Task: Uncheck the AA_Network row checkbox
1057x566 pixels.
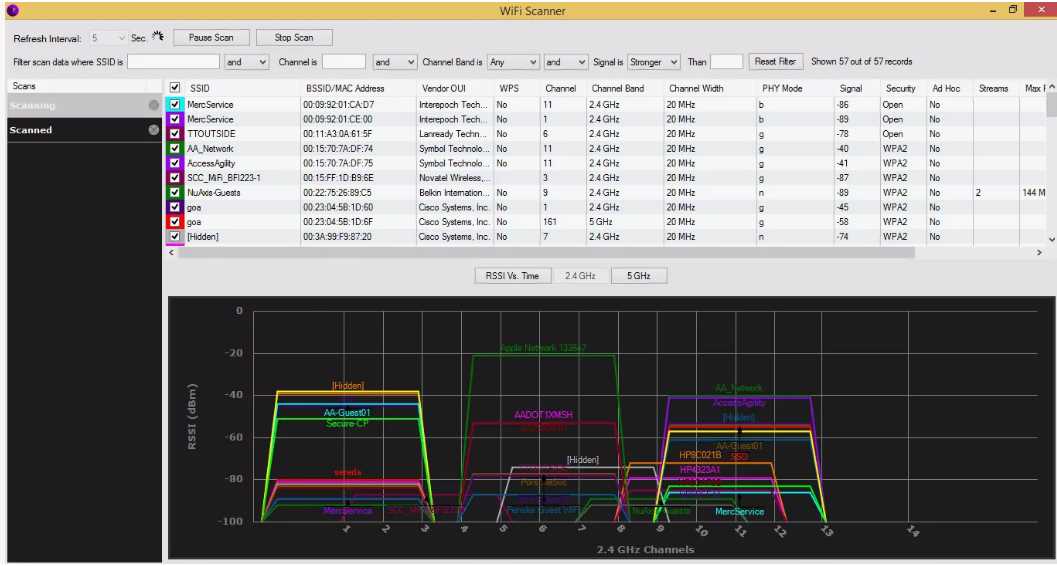Action: (176, 148)
